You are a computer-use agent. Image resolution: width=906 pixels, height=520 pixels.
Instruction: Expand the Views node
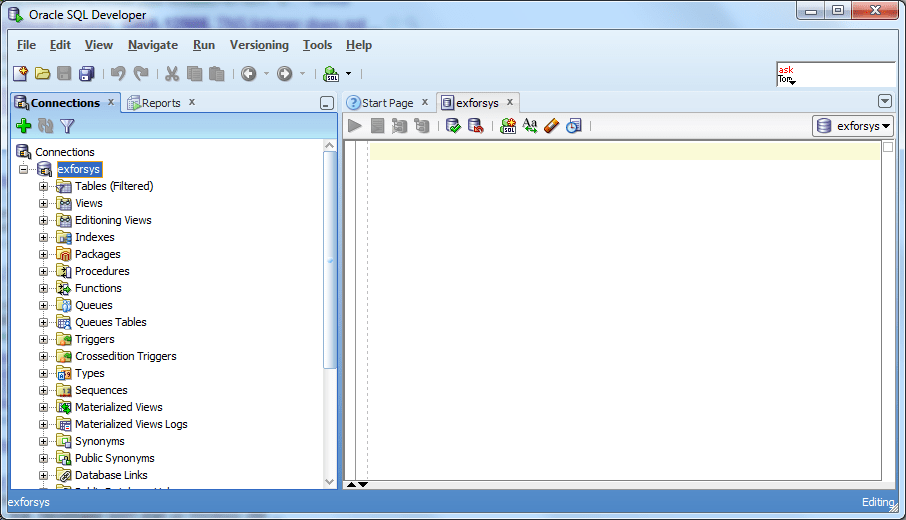point(43,203)
